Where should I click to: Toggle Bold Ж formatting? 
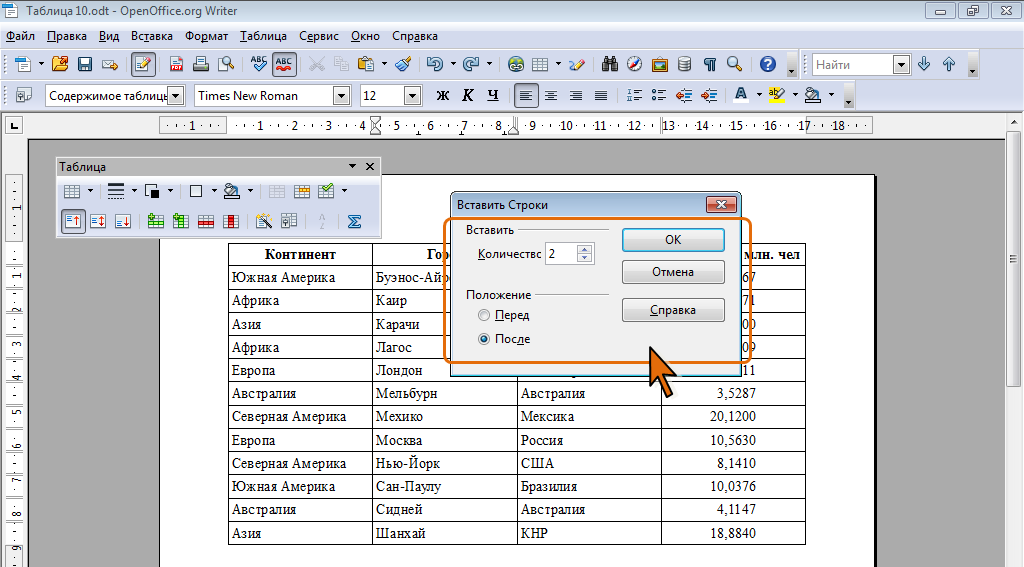coord(443,95)
